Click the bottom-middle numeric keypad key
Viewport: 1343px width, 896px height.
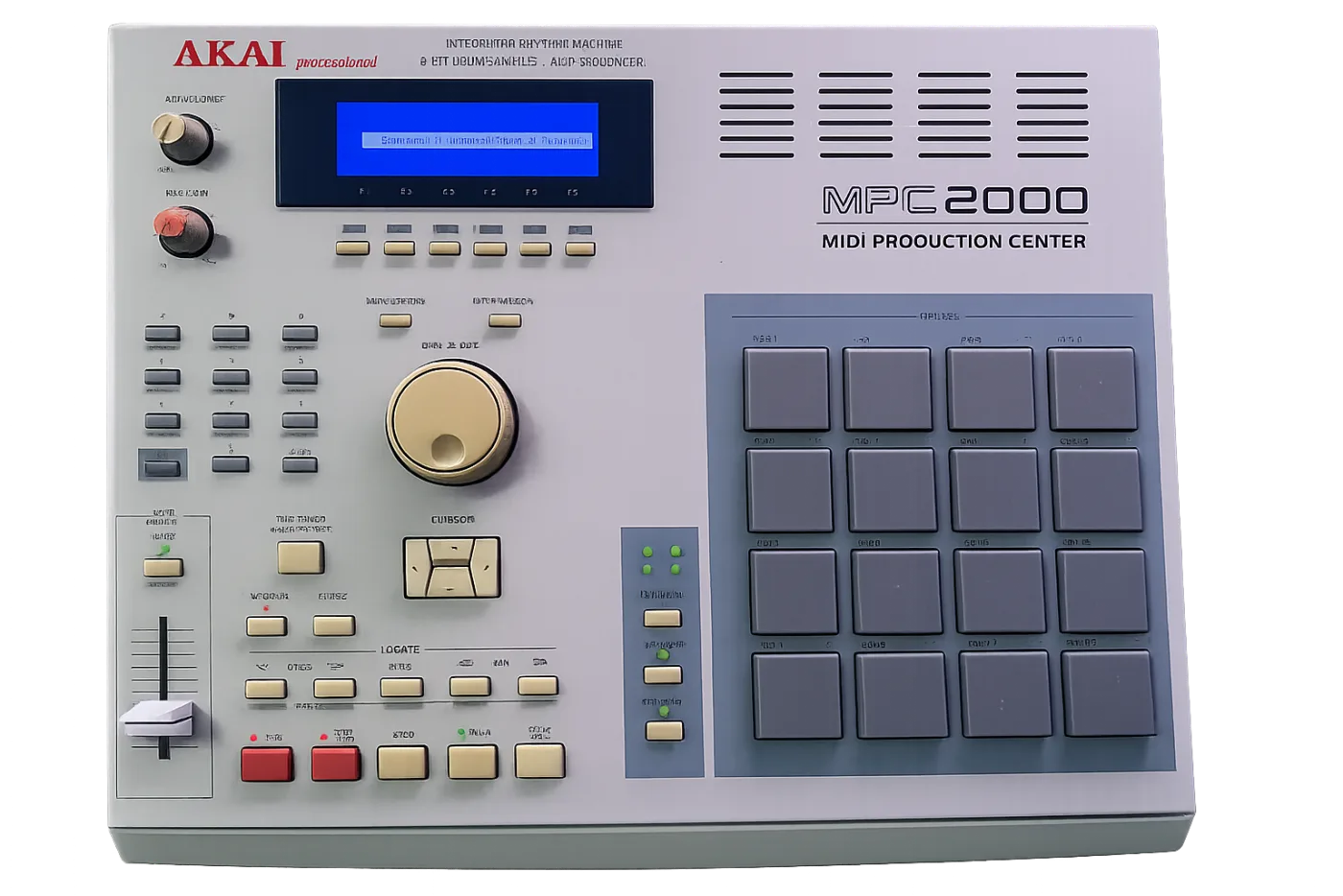point(230,464)
